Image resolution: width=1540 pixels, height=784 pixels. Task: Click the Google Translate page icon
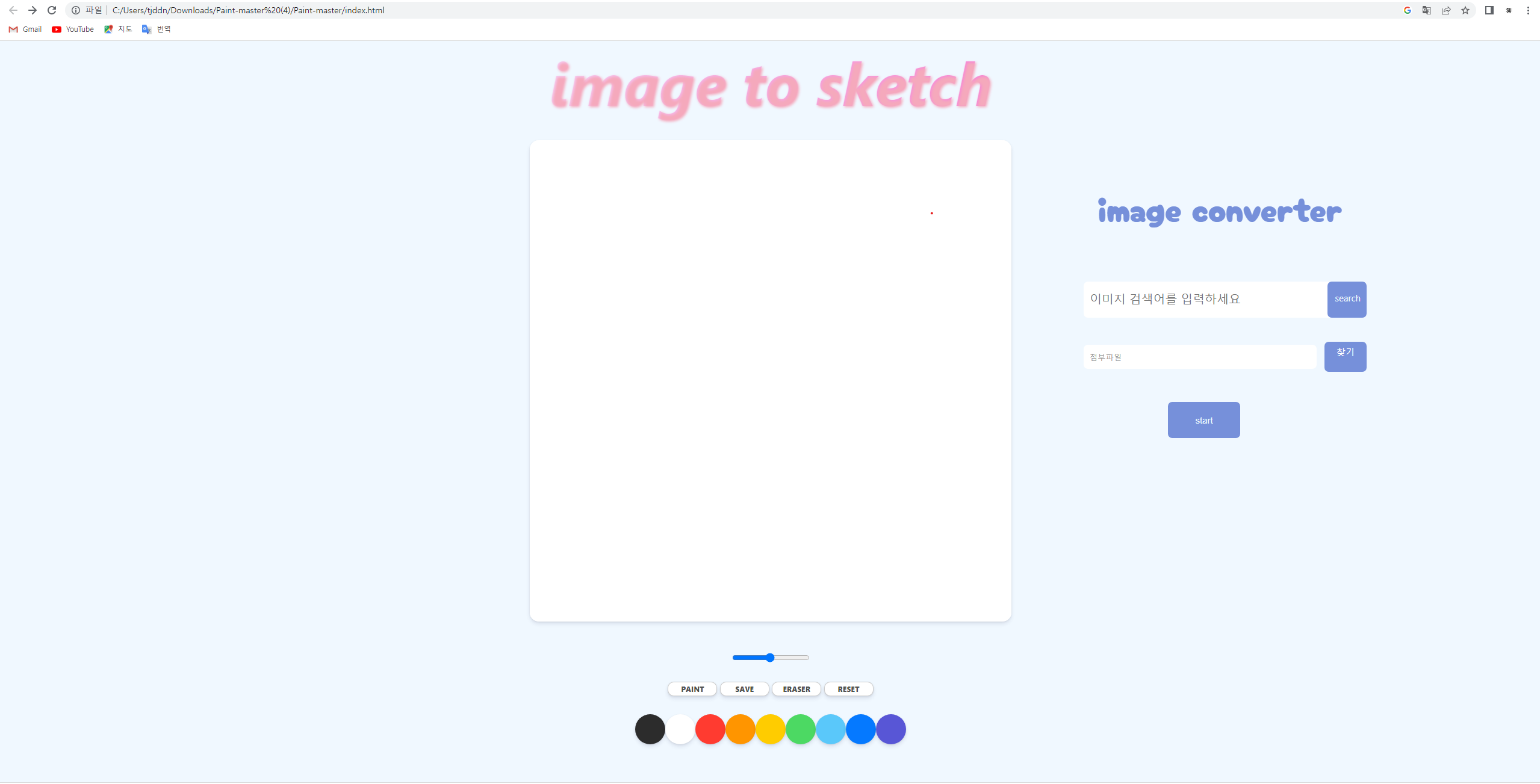coord(1427,10)
